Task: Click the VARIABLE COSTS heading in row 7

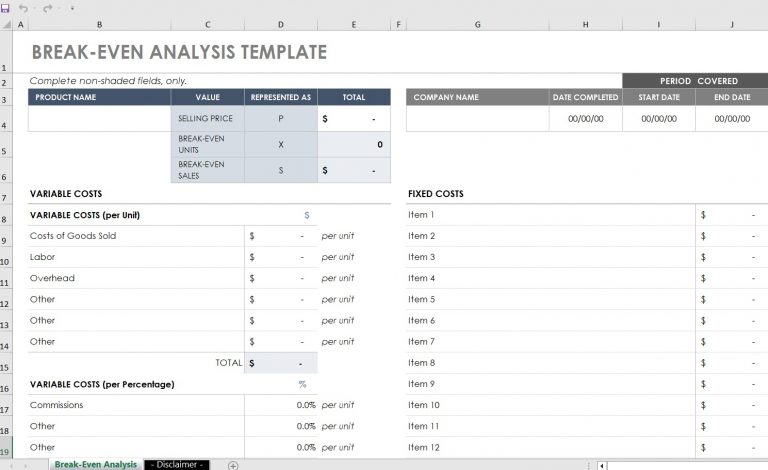Action: point(66,194)
